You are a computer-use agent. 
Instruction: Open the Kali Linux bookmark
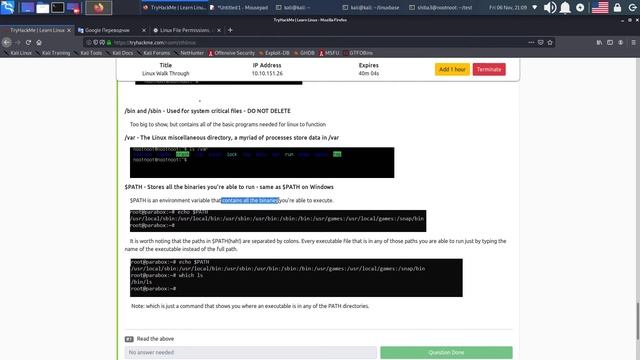[x=17, y=53]
